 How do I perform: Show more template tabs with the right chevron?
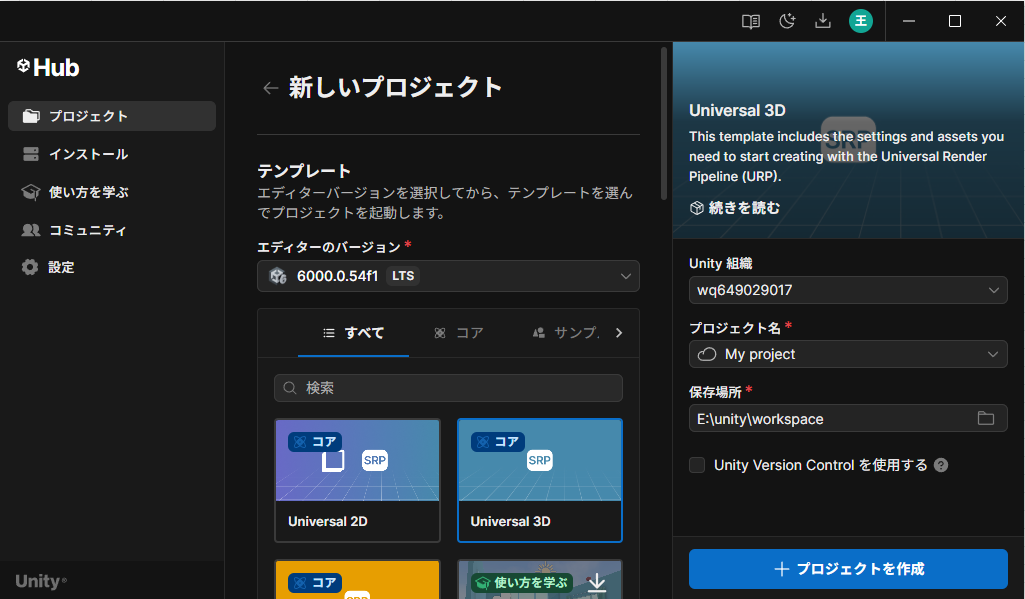618,333
